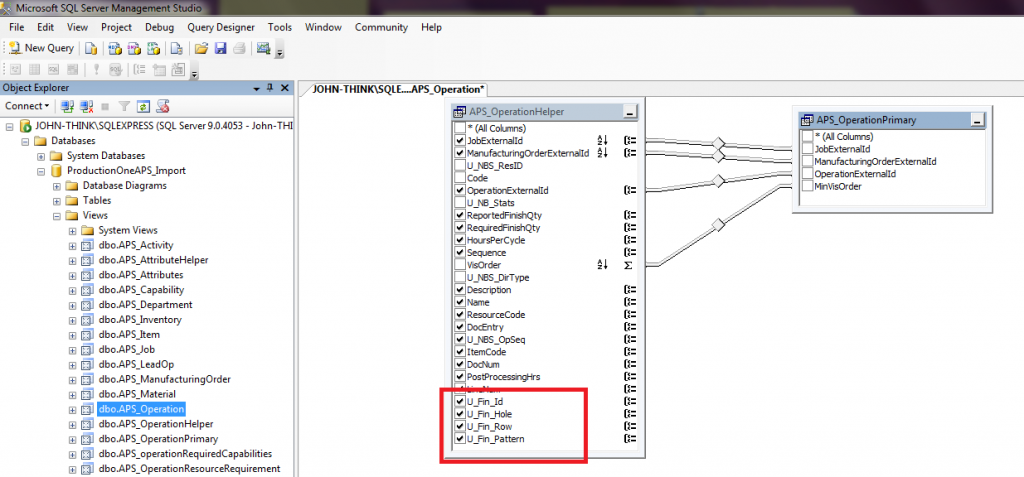Click the Disconnect icon in Object Explorer toolbar
The width and height of the screenshot is (1024, 477).
85,106
